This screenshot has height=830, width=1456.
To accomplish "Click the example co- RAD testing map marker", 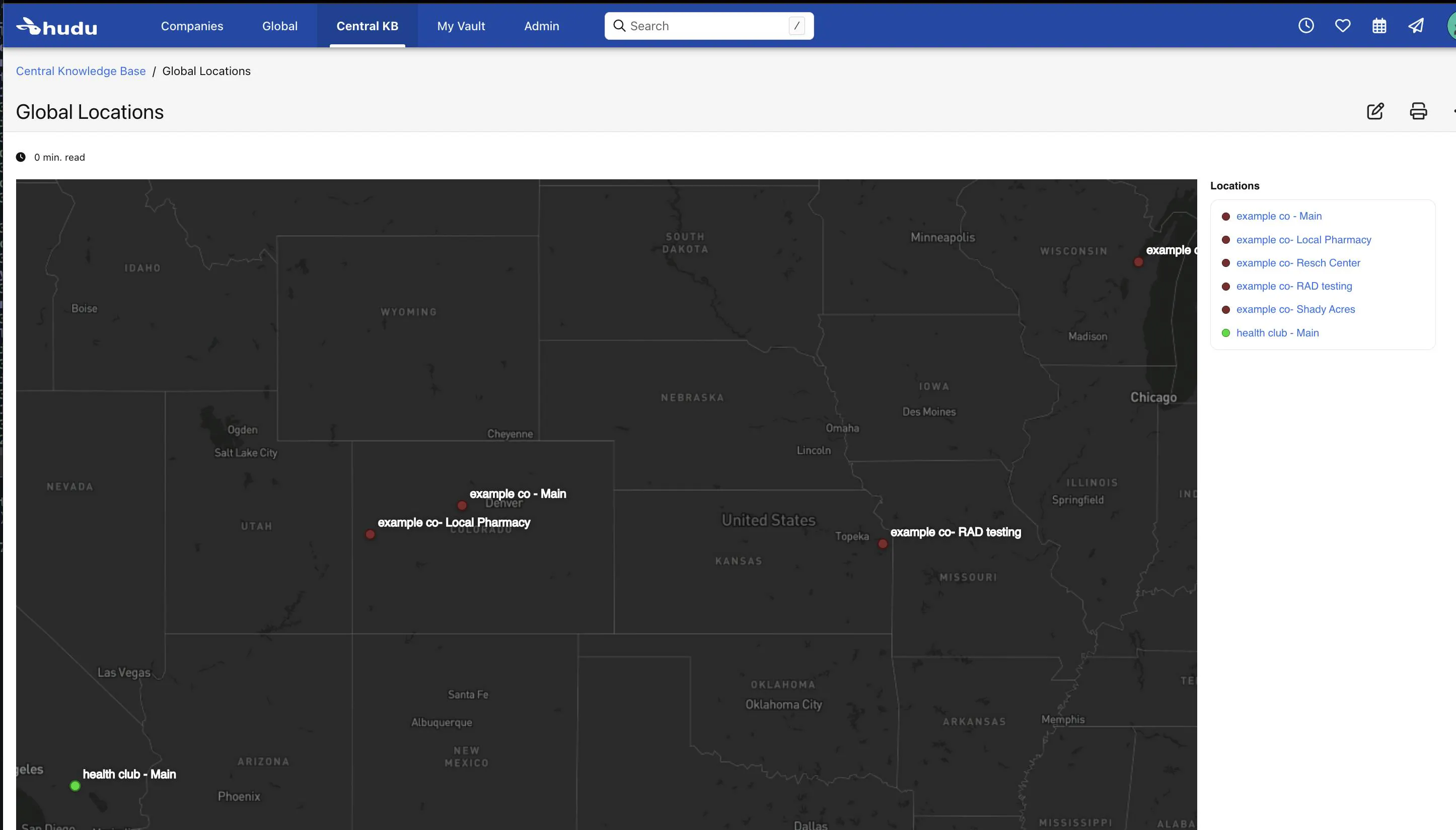I will pyautogui.click(x=882, y=544).
